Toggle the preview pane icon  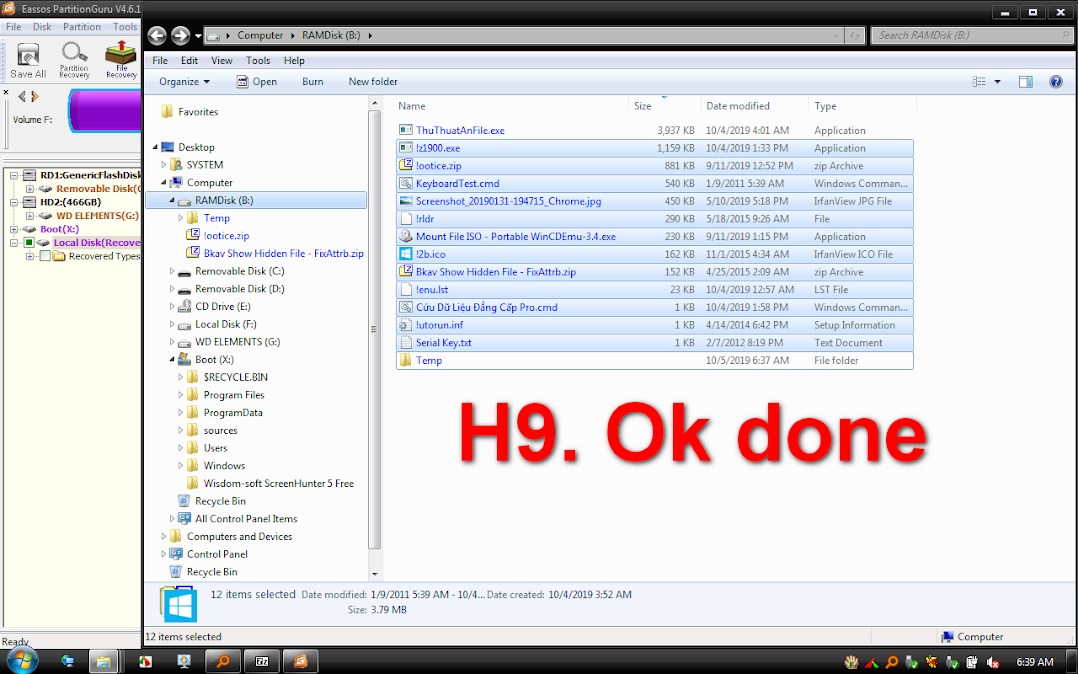1025,82
